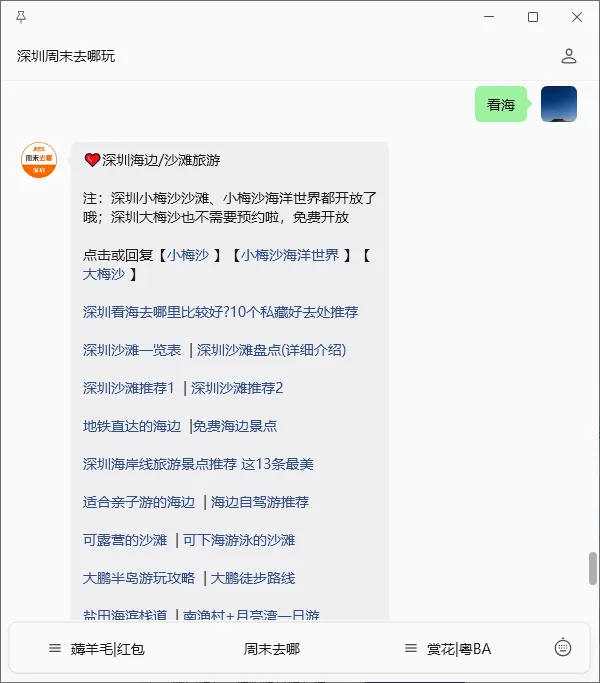
Task: Expand the 赏花|粤BA menu
Action: (447, 649)
